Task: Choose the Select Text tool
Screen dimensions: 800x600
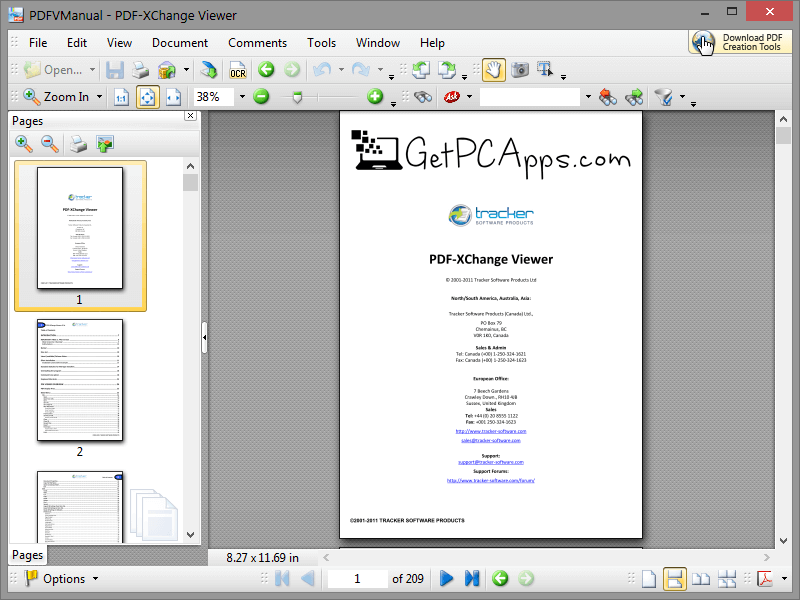Action: 545,69
